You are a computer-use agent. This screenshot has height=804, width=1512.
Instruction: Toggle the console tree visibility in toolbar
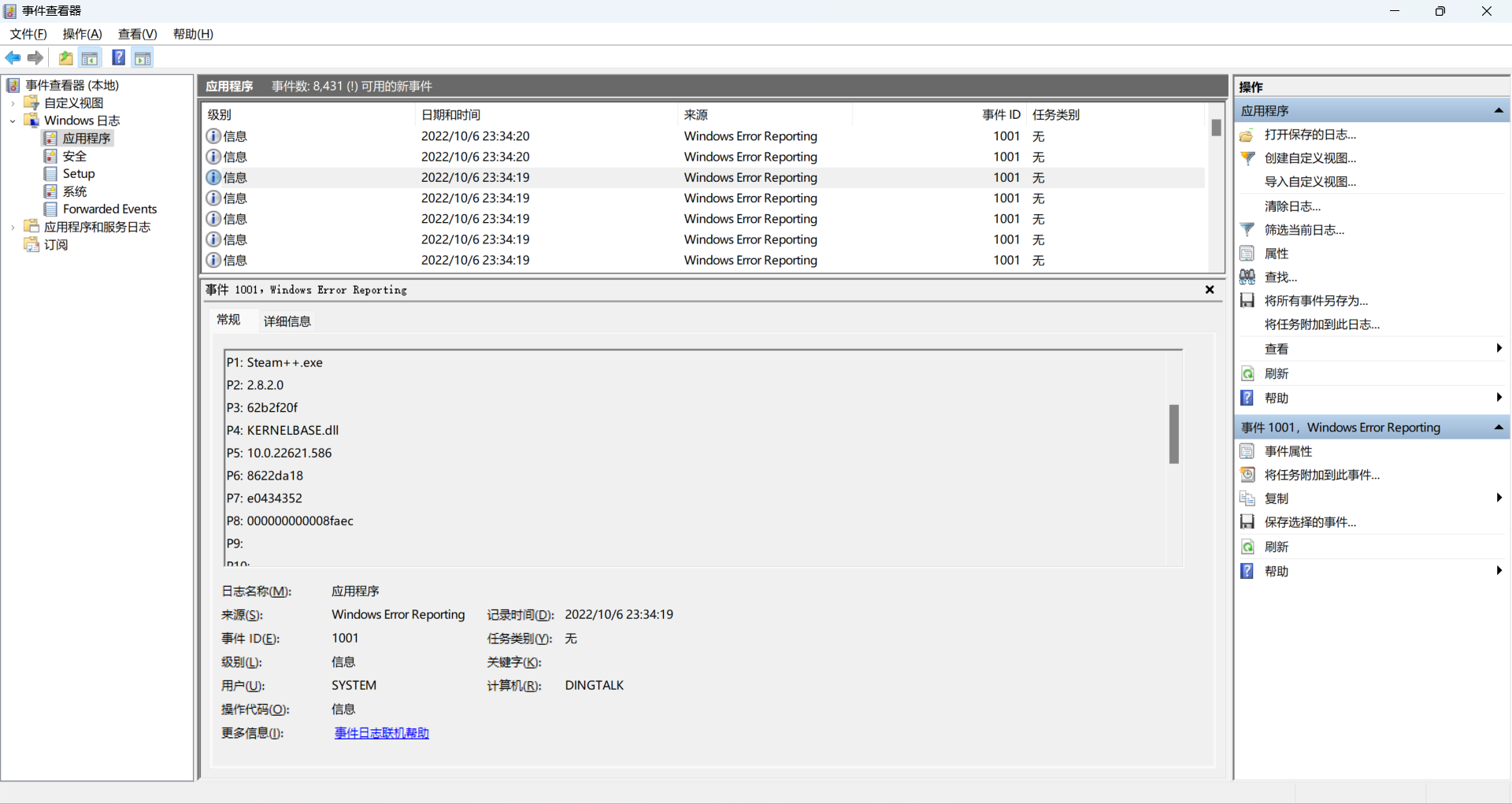point(90,57)
